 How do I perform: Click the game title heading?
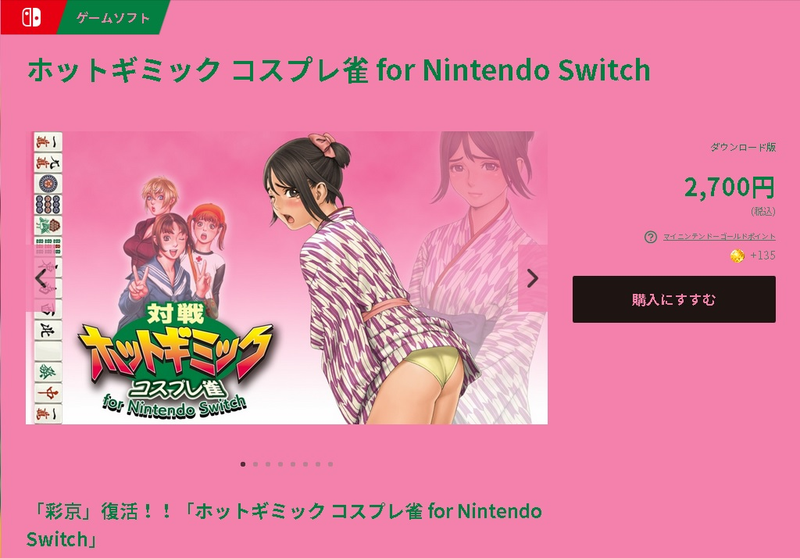(339, 70)
